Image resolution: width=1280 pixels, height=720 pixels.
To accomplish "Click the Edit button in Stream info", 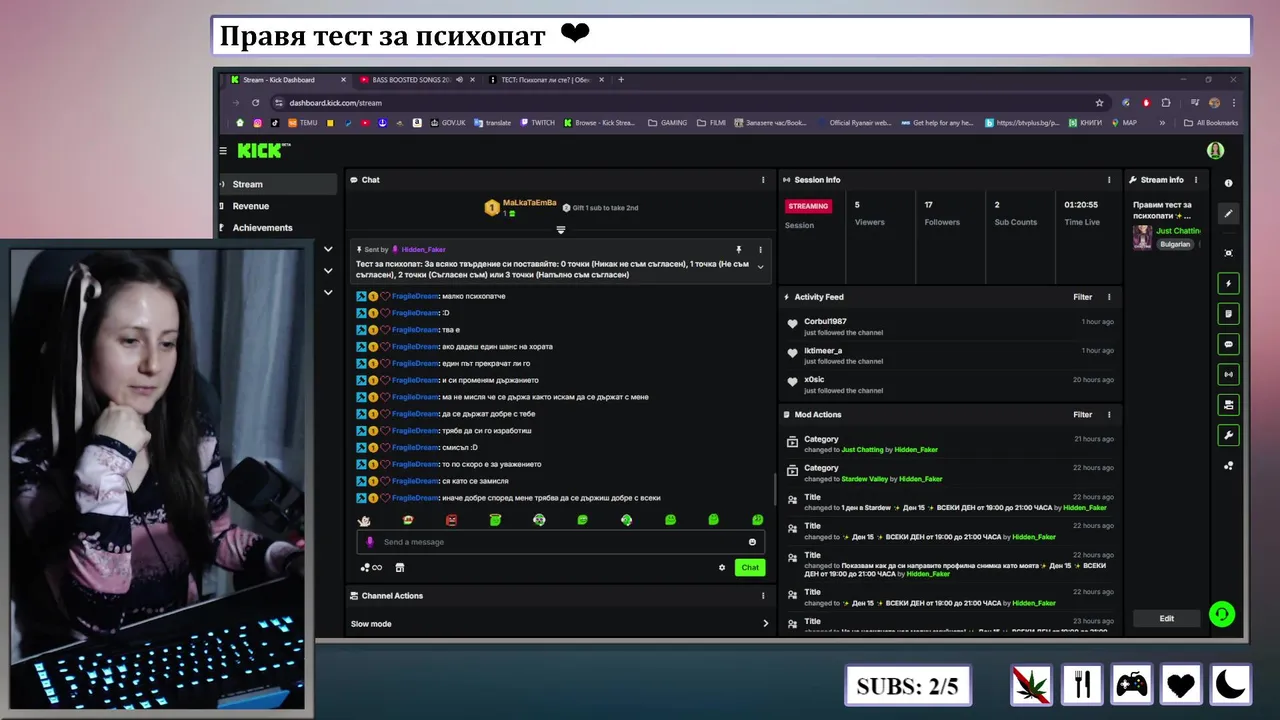I will [1166, 618].
